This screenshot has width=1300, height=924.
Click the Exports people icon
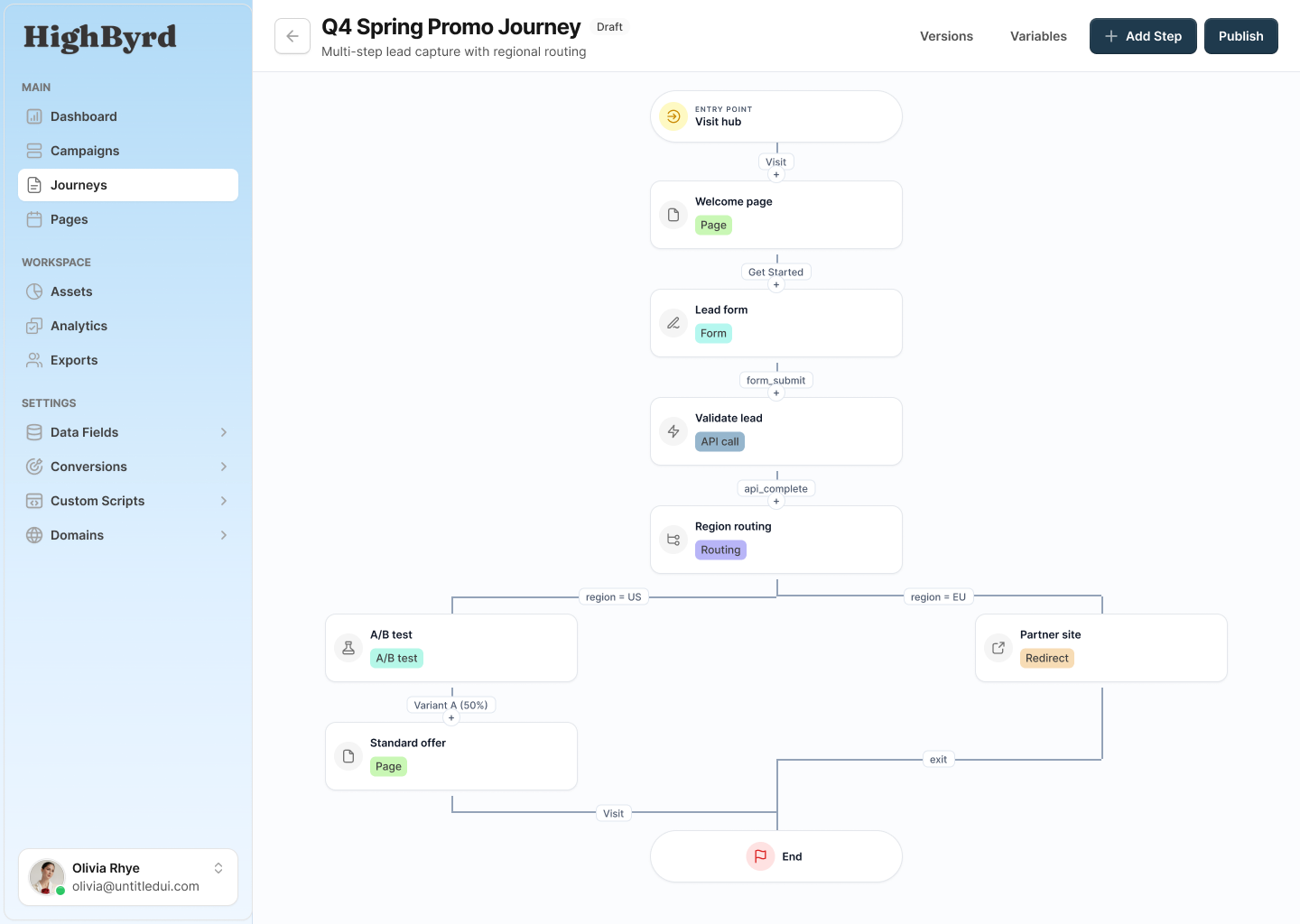tap(34, 360)
